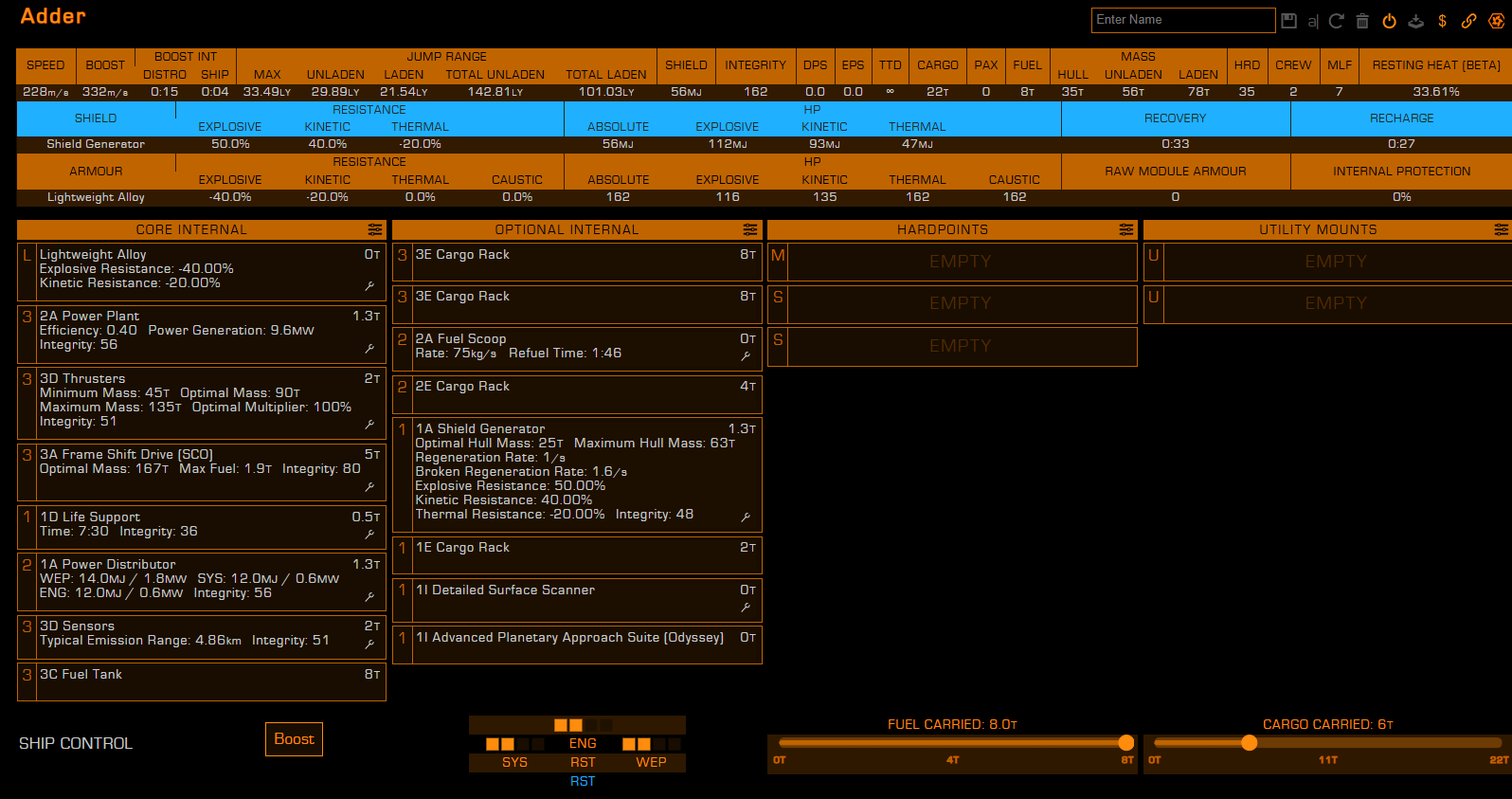Open the Optional Internal section options icon

pos(750,229)
